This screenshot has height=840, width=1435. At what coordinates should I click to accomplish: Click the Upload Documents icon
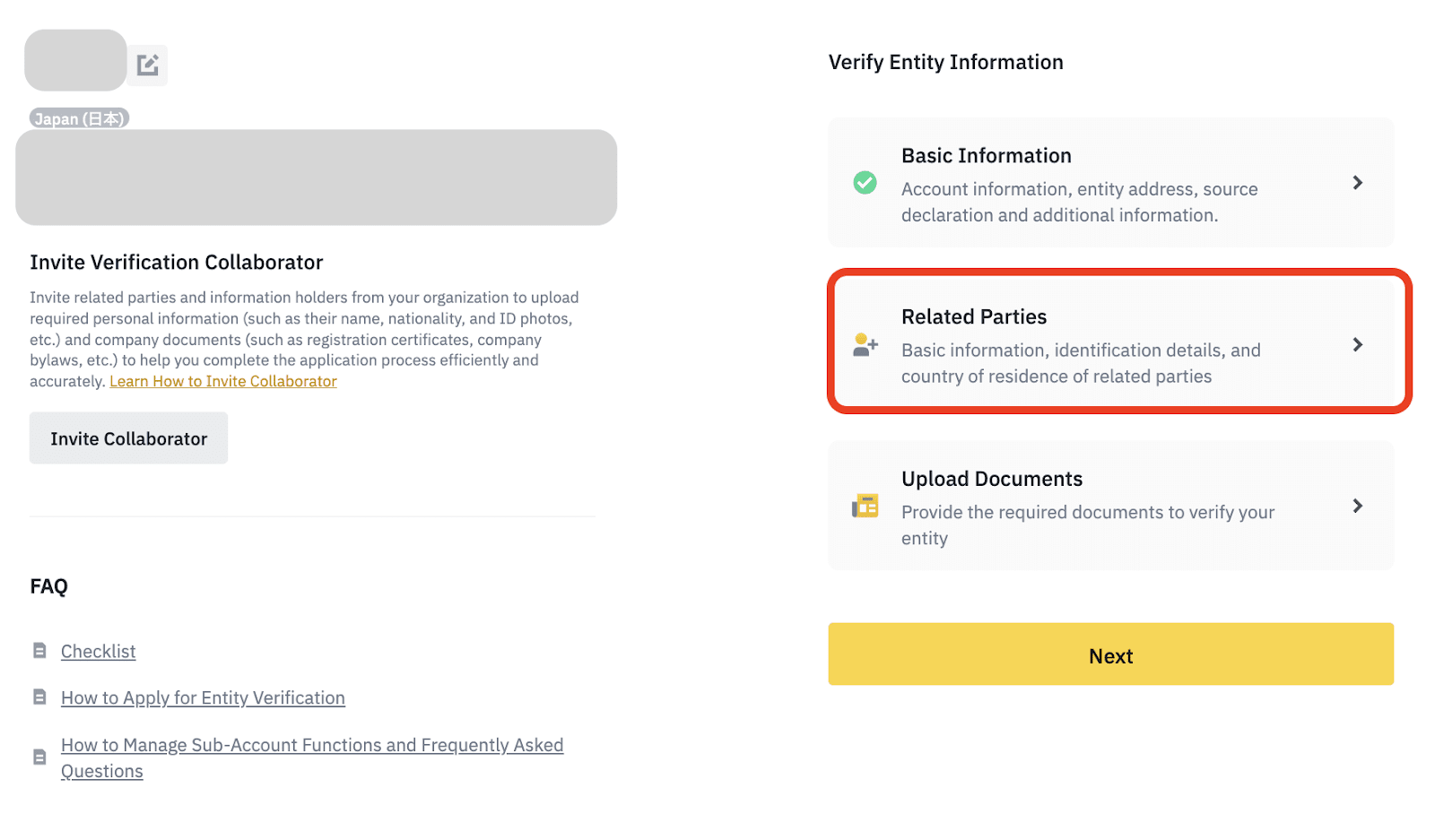point(865,507)
